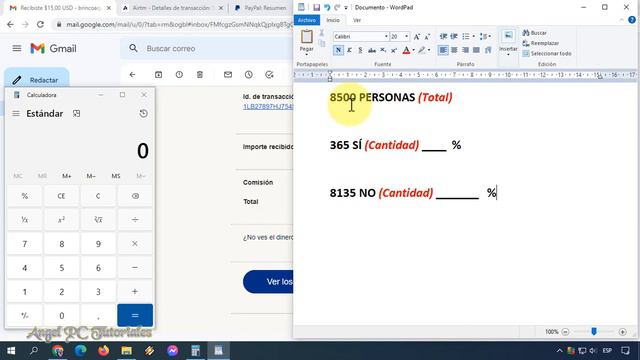The width and height of the screenshot is (640, 360).
Task: Delete email with Gmail trash icon
Action: tap(200, 75)
